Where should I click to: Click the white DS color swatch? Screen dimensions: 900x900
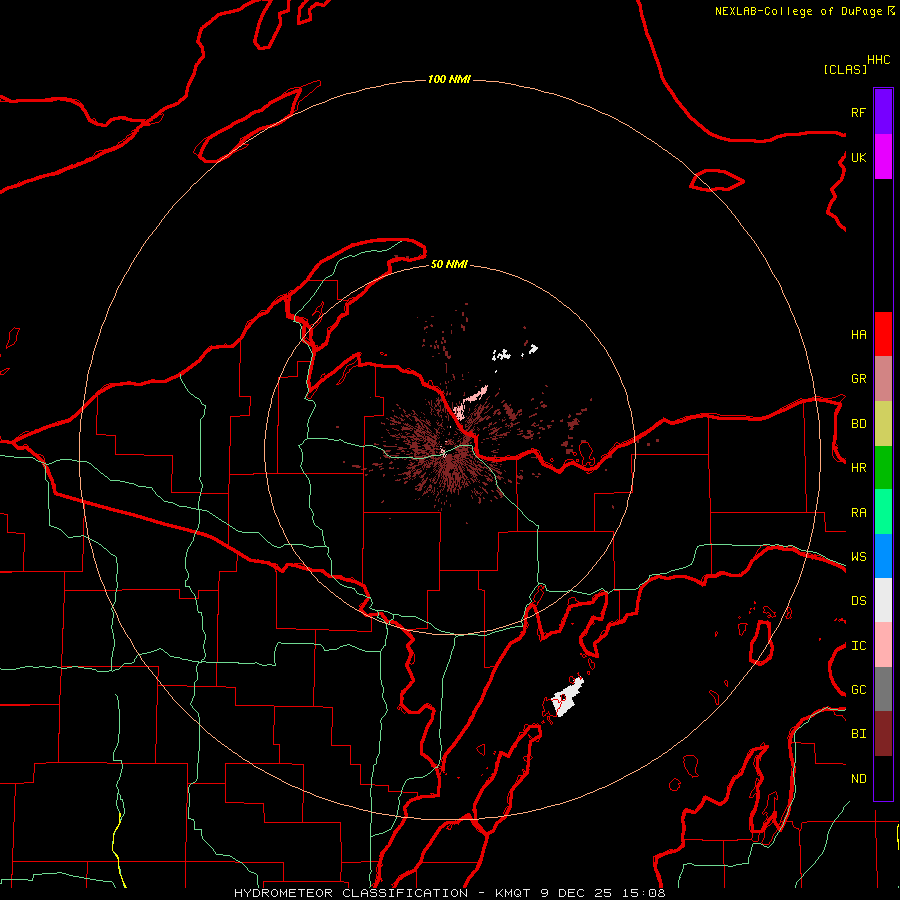tap(883, 600)
